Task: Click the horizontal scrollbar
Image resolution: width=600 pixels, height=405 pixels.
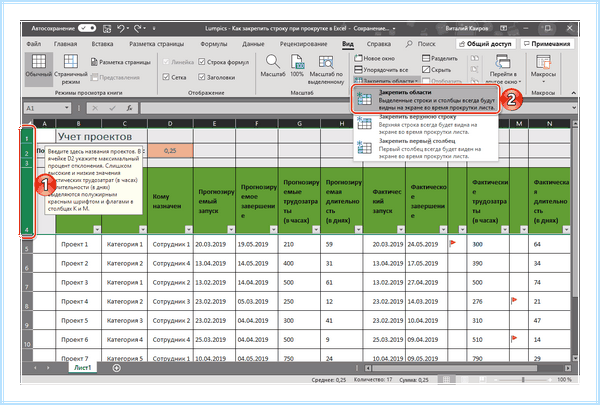Action: click(455, 368)
